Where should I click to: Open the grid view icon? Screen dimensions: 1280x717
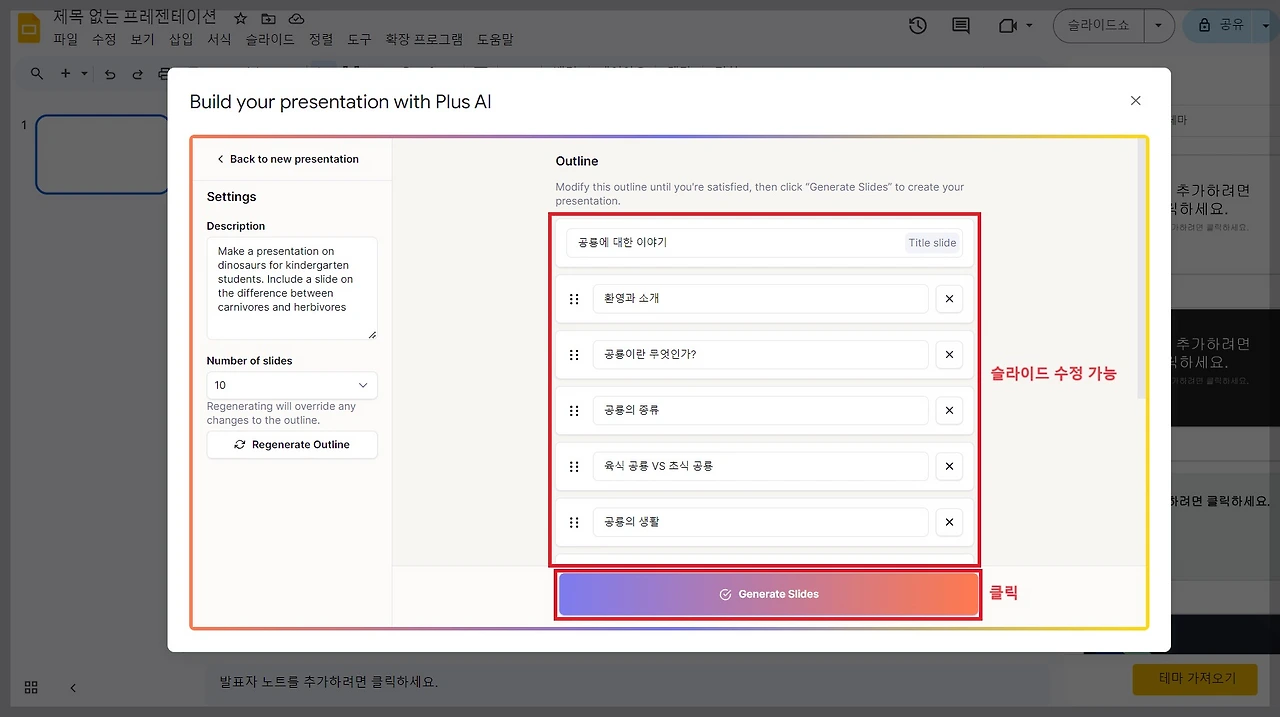click(31, 687)
